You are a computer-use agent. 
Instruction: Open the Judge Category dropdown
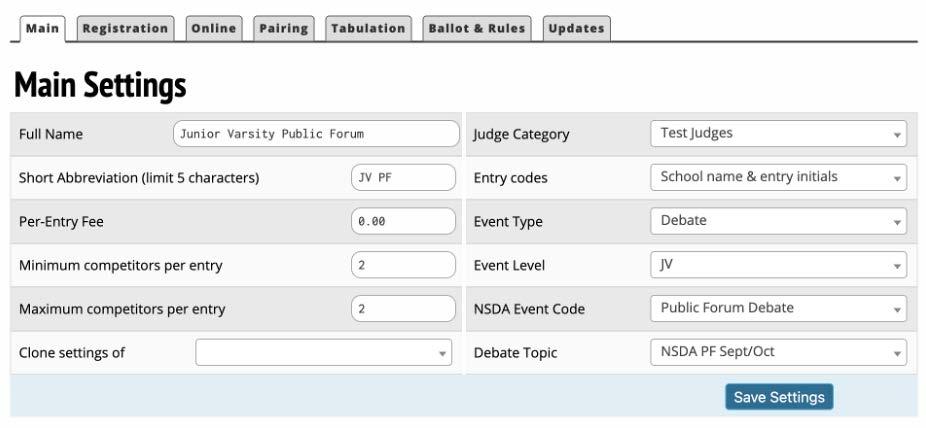click(778, 134)
